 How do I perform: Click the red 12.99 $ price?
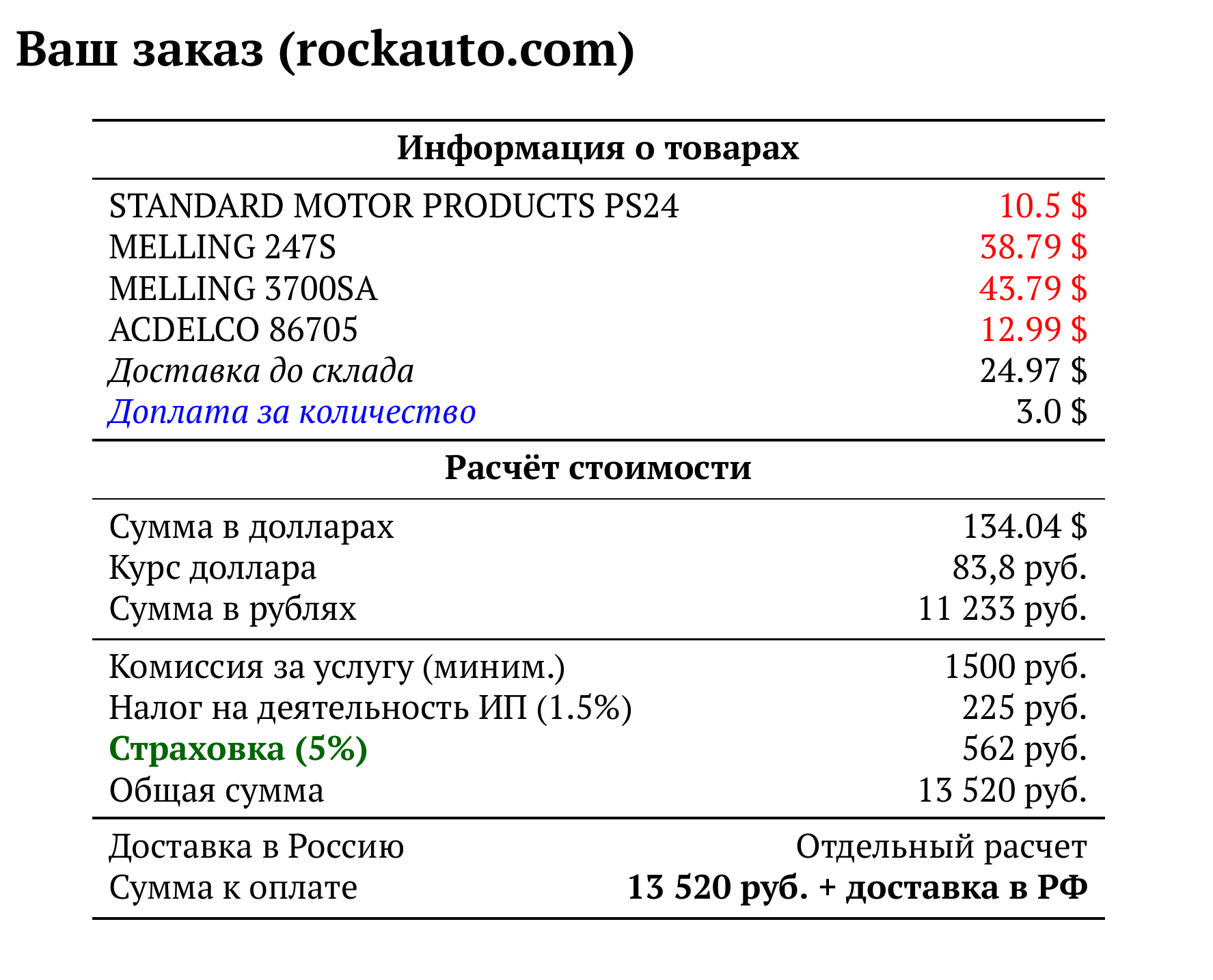pyautogui.click(x=1033, y=329)
